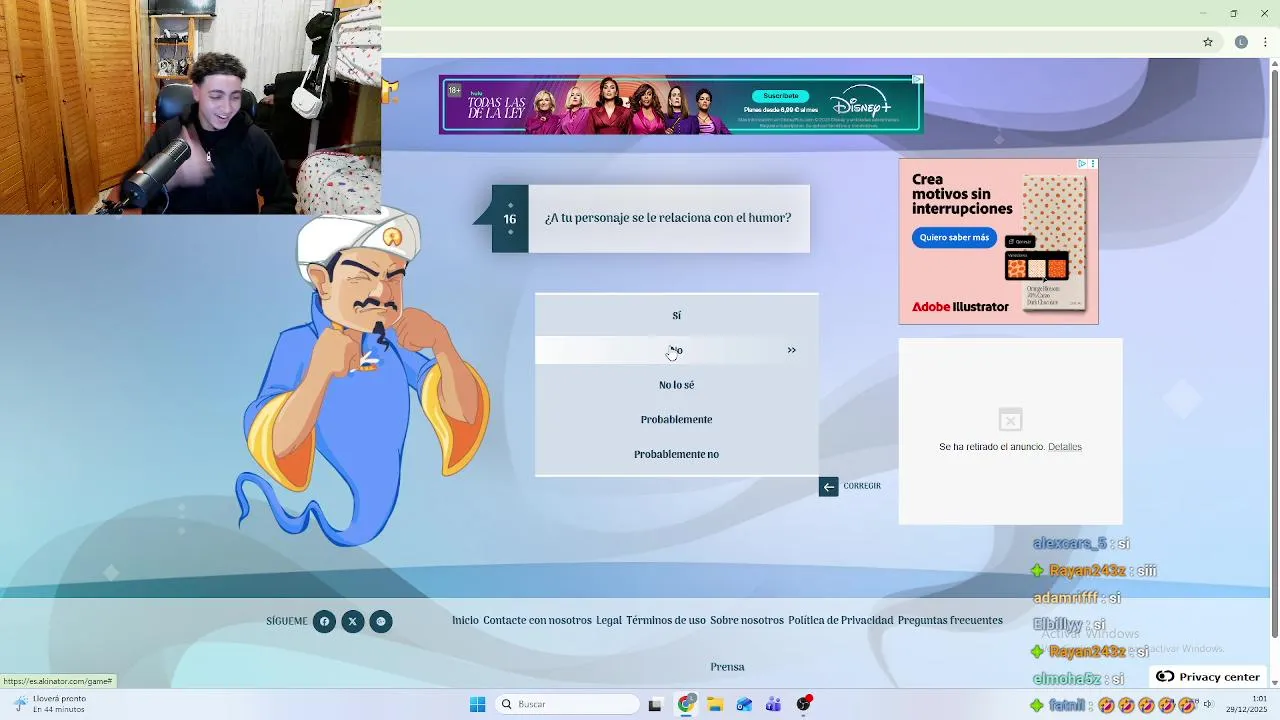Click the question number 16 badge

pos(510,219)
